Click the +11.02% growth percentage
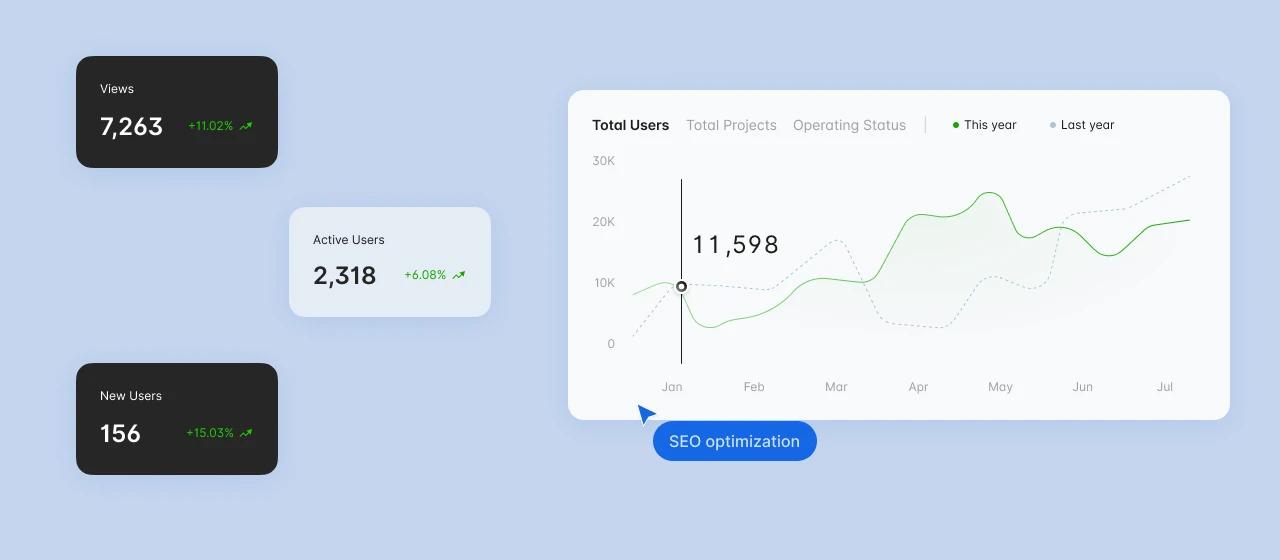 pos(210,127)
